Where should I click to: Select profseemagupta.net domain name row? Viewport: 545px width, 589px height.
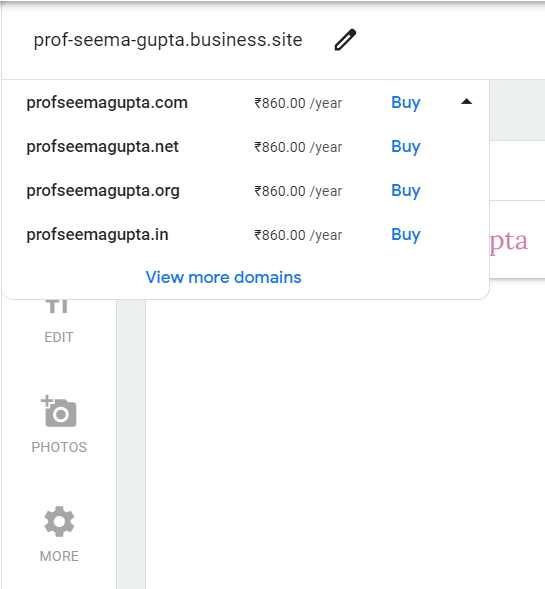[246, 146]
